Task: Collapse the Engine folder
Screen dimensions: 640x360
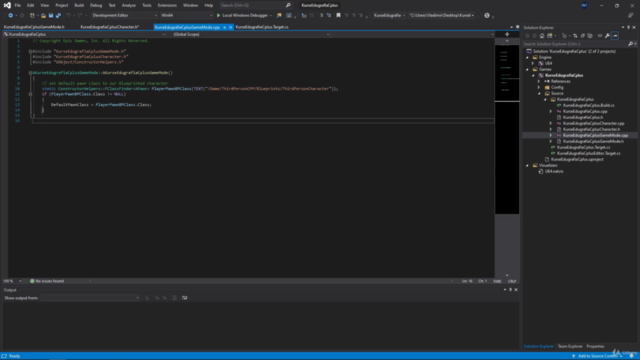Action: coord(527,58)
